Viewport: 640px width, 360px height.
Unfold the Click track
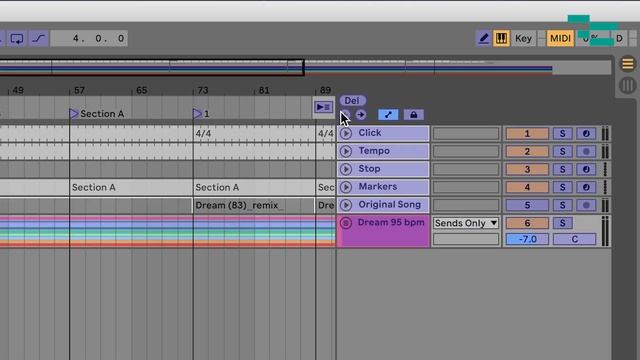click(346, 133)
